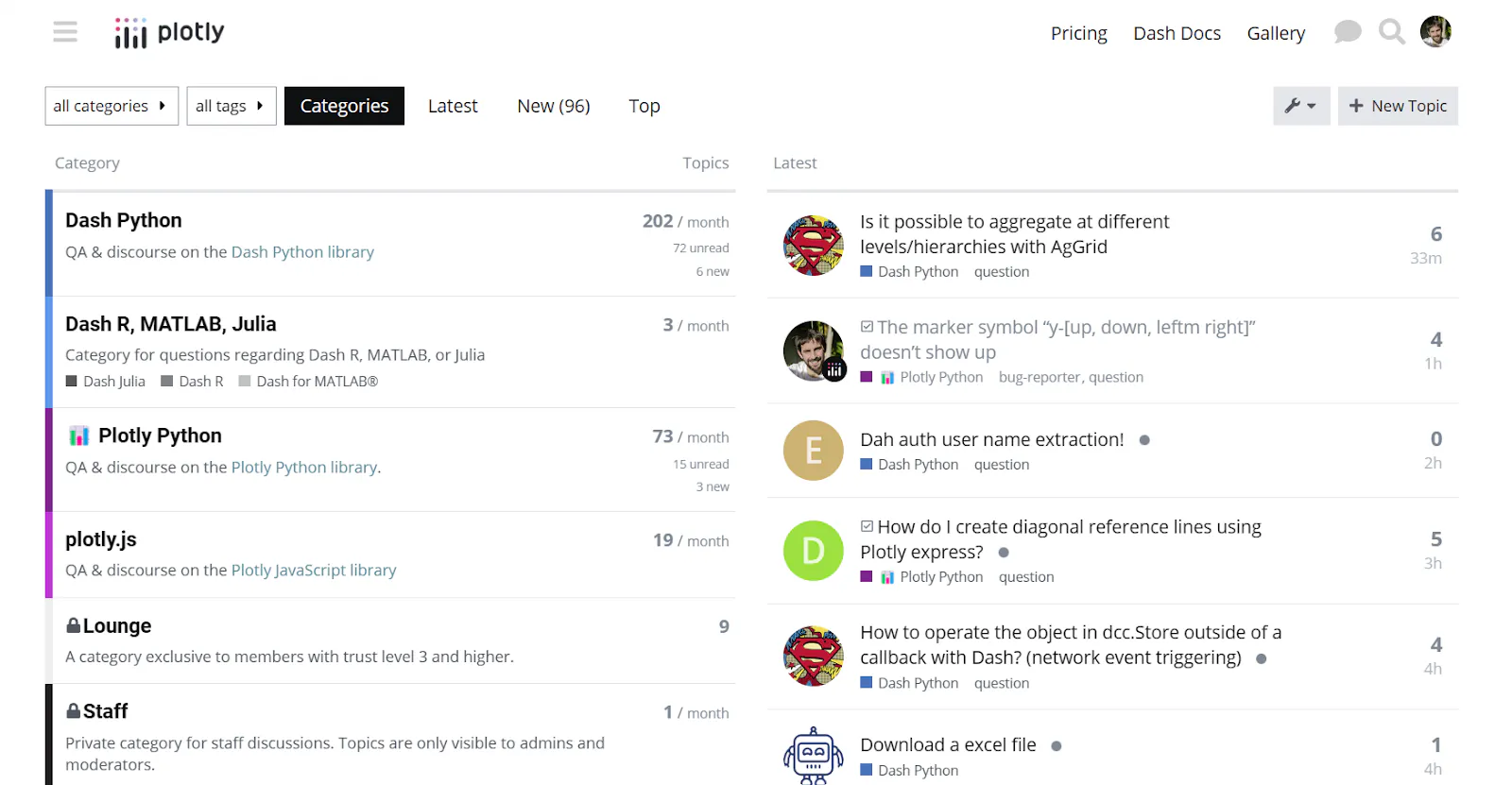Click the E avatar on Dah auth topic
The width and height of the screenshot is (1512, 785).
click(813, 451)
